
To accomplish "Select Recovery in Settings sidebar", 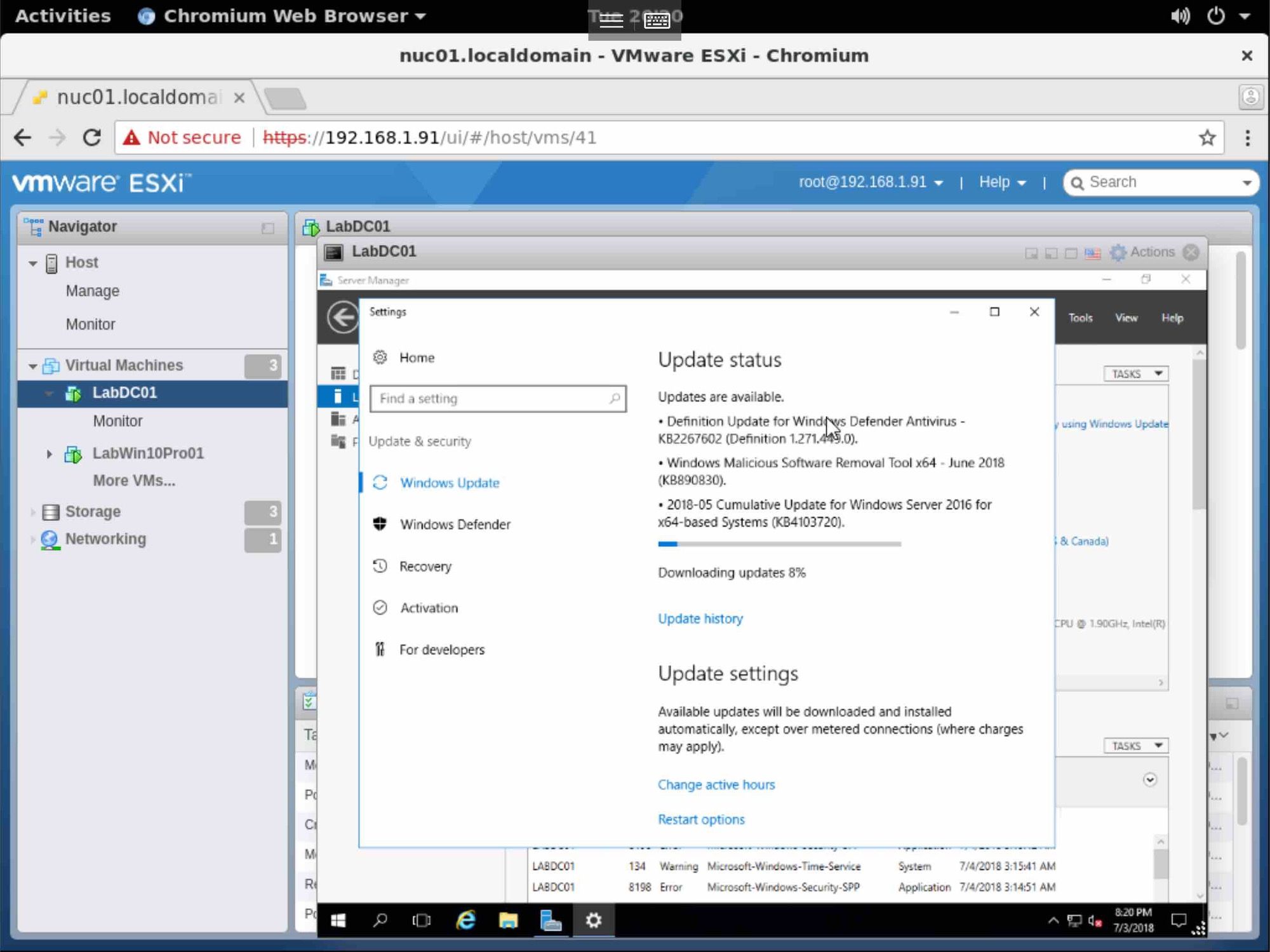I will point(425,567).
